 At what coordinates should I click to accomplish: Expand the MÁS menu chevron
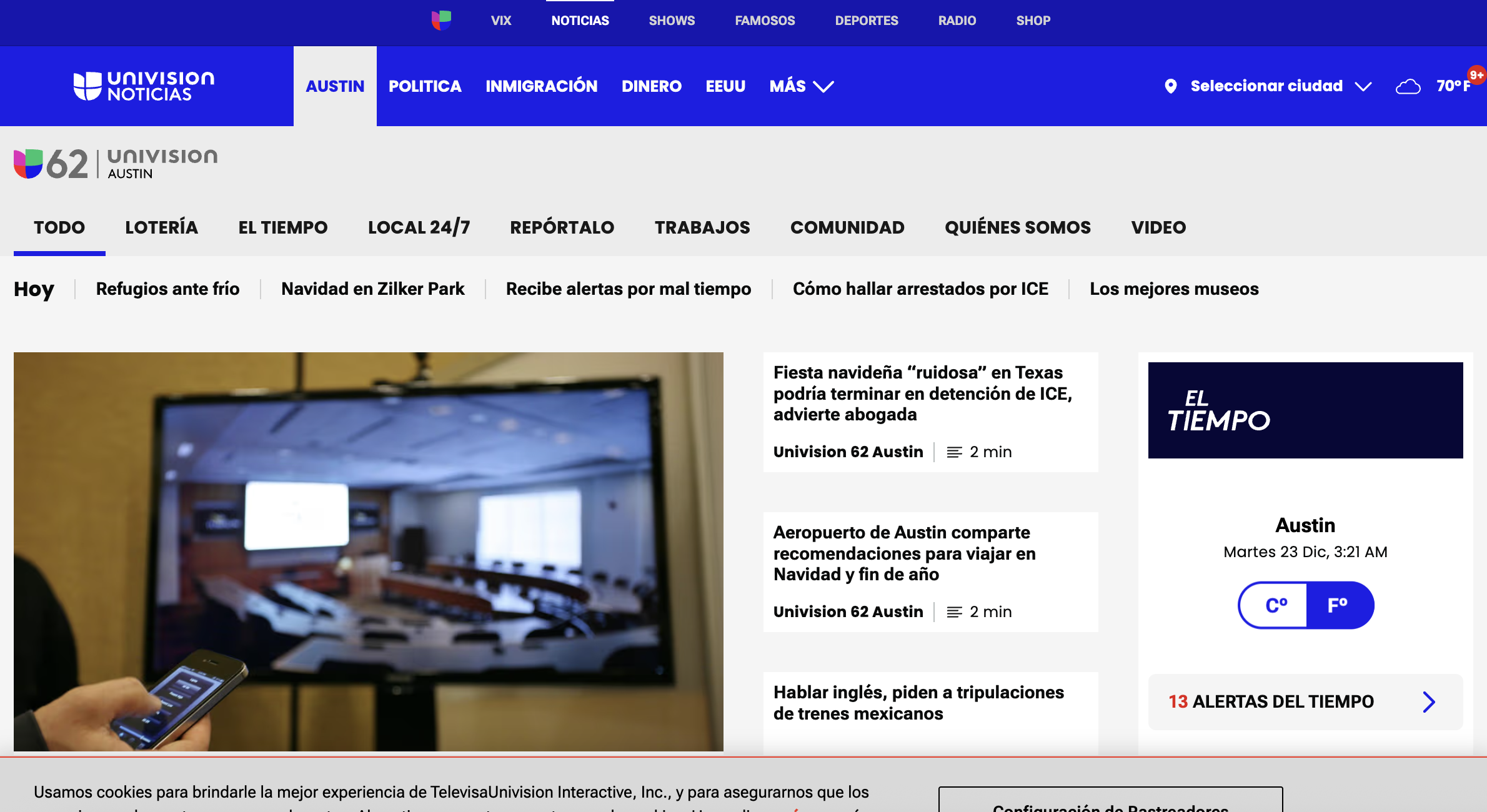coord(823,86)
